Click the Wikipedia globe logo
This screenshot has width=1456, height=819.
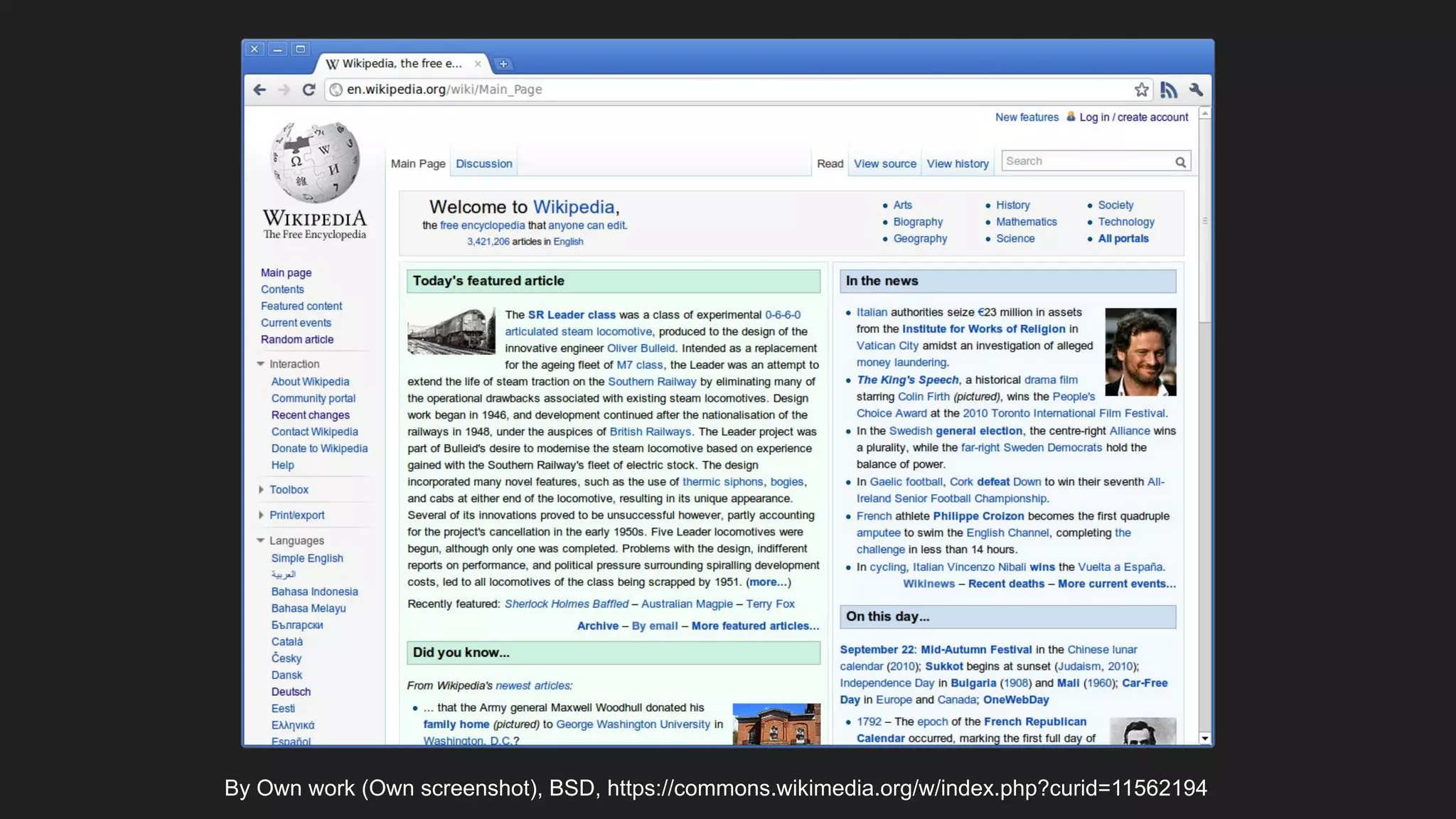click(315, 163)
